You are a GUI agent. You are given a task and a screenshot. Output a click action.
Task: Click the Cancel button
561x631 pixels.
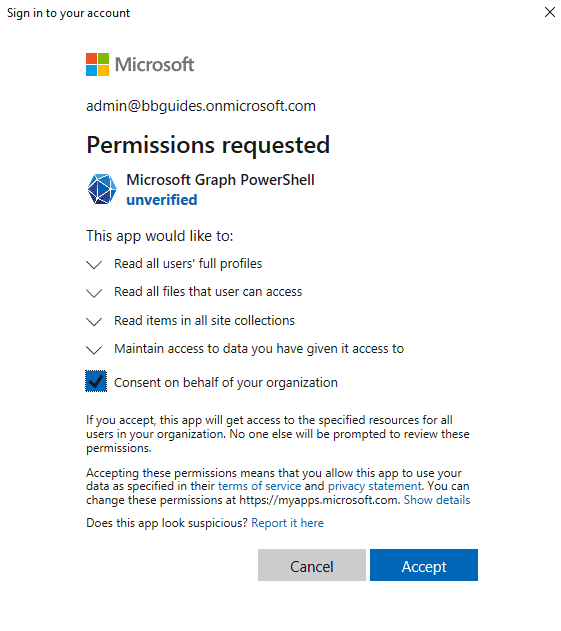(x=312, y=565)
